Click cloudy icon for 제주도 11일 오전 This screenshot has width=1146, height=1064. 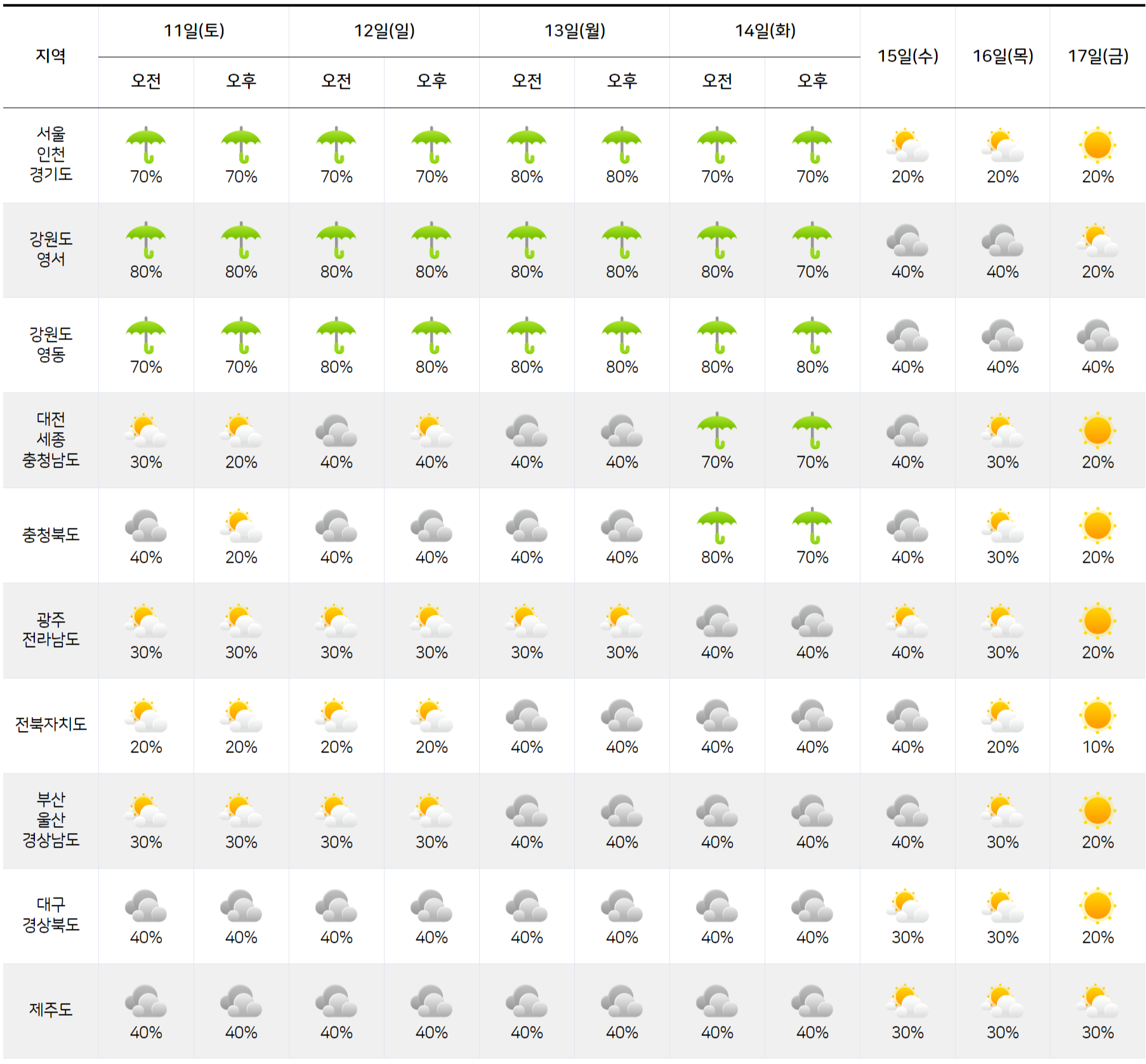tap(146, 1001)
